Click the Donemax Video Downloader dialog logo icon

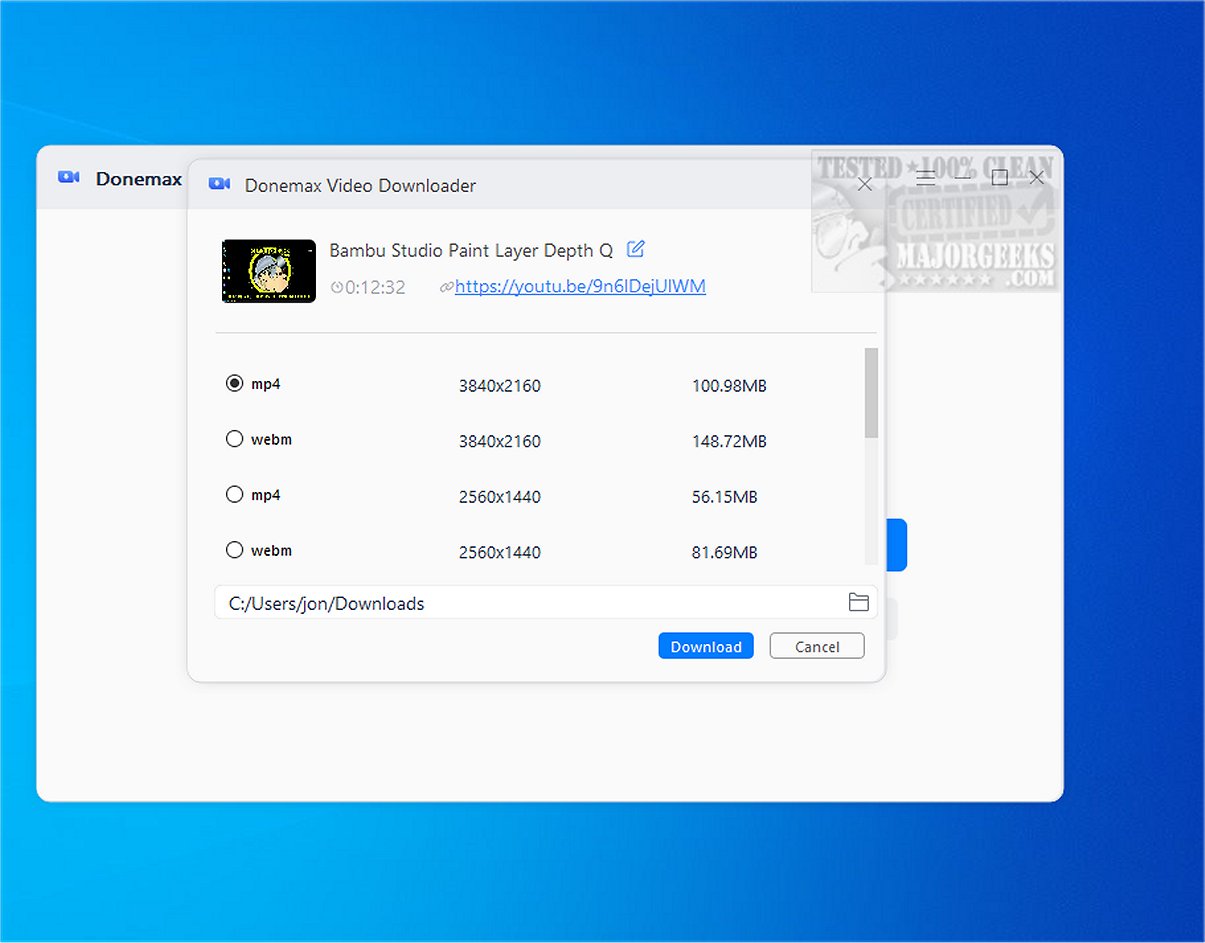(x=219, y=184)
